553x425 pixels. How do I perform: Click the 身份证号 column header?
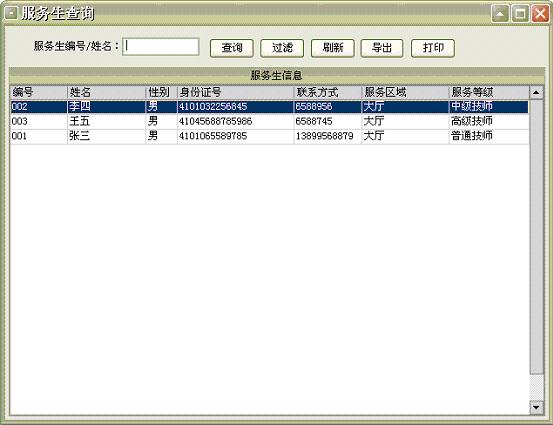[235, 92]
